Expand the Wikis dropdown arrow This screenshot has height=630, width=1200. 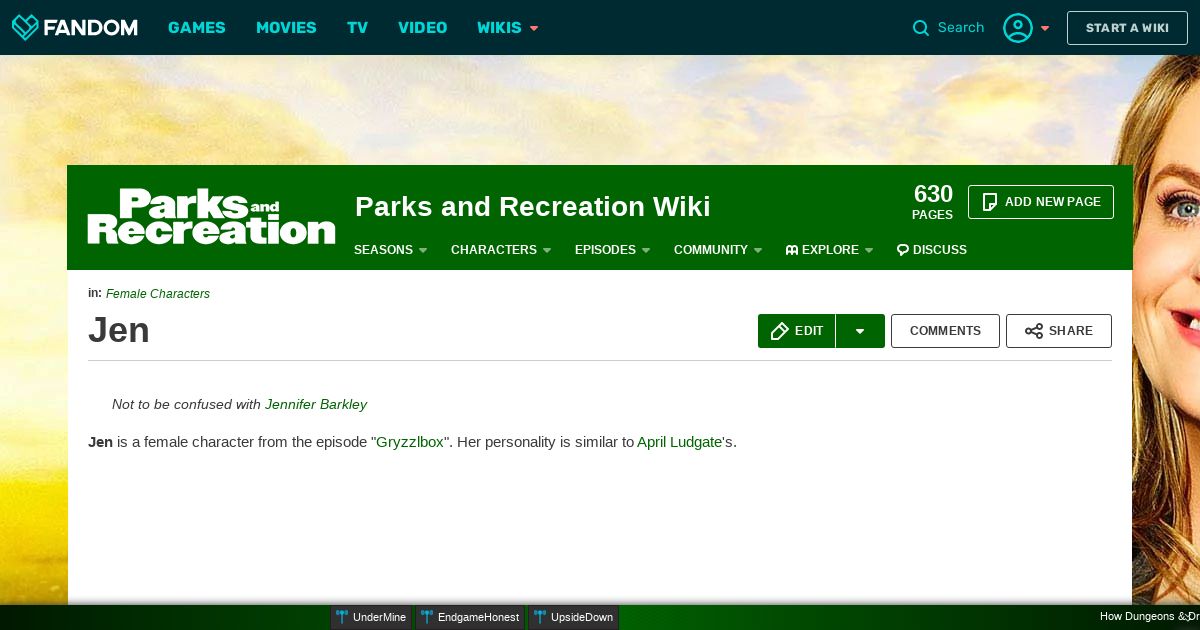pyautogui.click(x=534, y=28)
